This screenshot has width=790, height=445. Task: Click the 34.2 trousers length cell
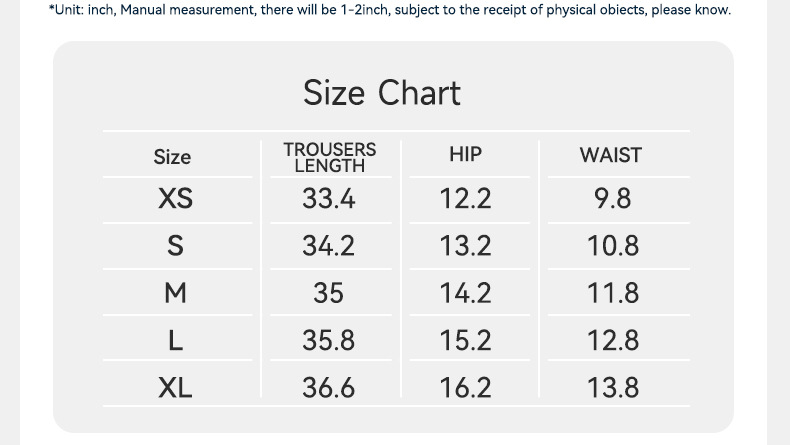[x=328, y=246]
